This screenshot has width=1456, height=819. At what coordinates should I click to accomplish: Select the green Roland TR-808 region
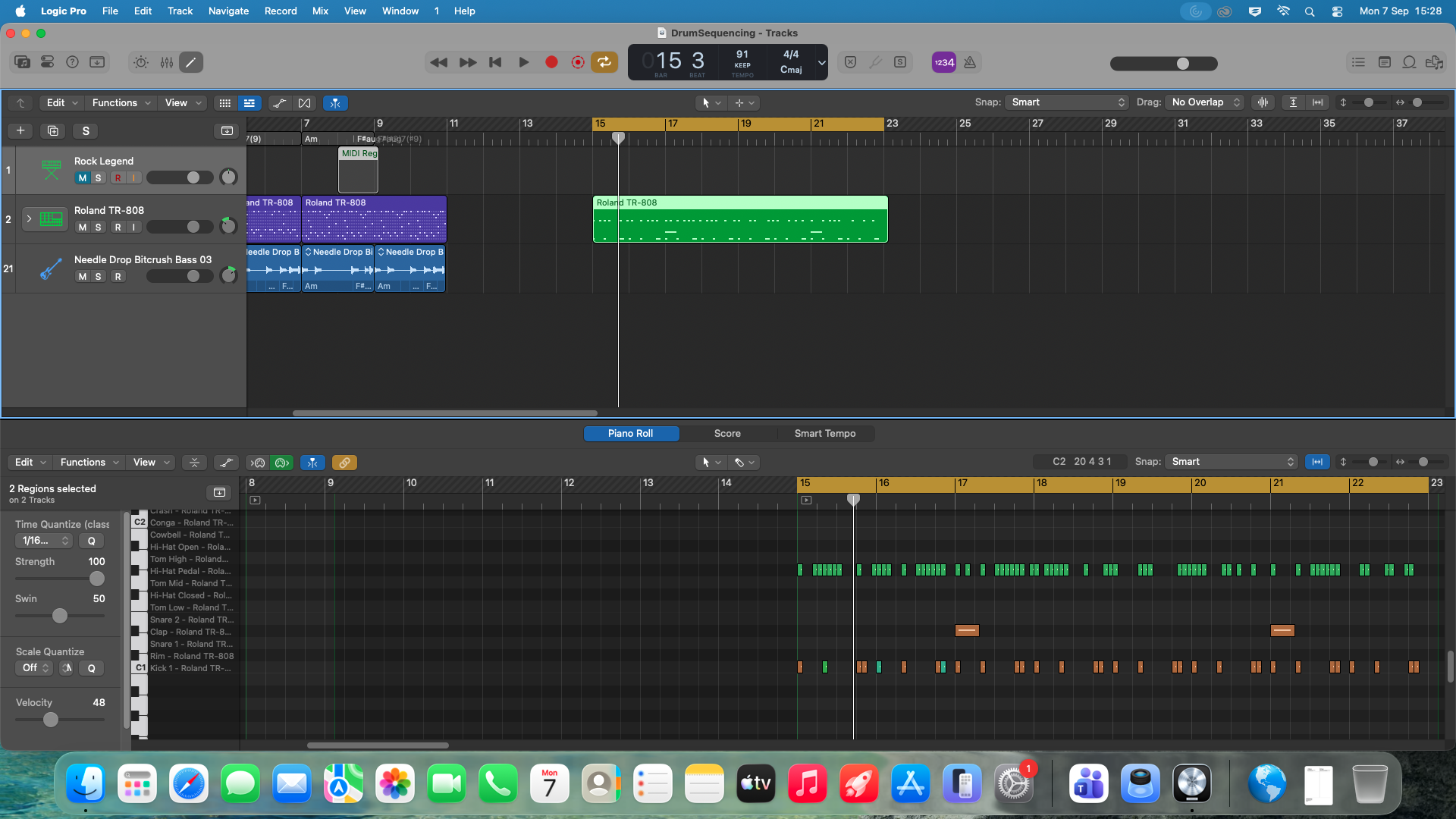click(x=740, y=219)
